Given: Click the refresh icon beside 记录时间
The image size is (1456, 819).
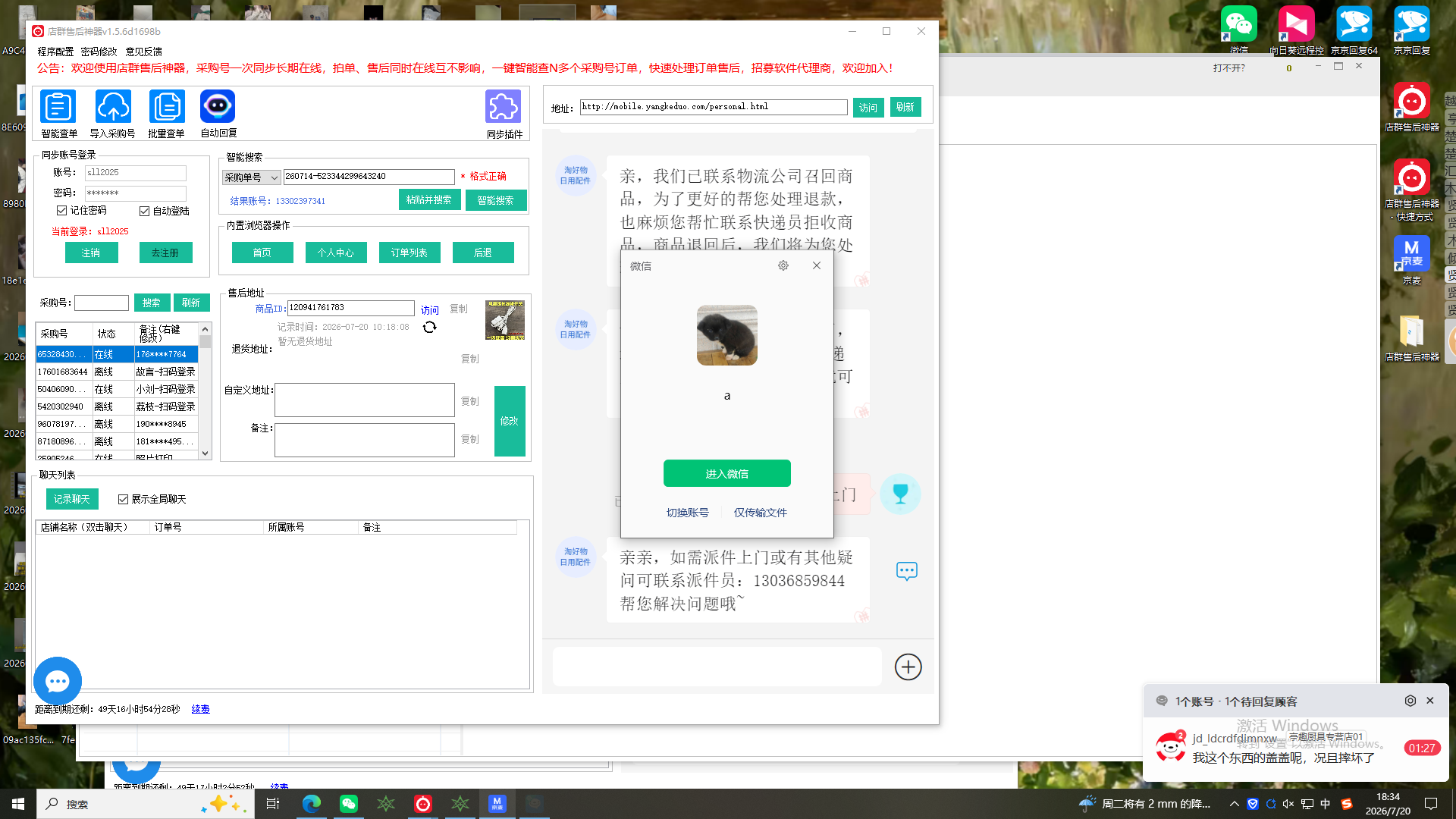Looking at the screenshot, I should click(x=430, y=327).
